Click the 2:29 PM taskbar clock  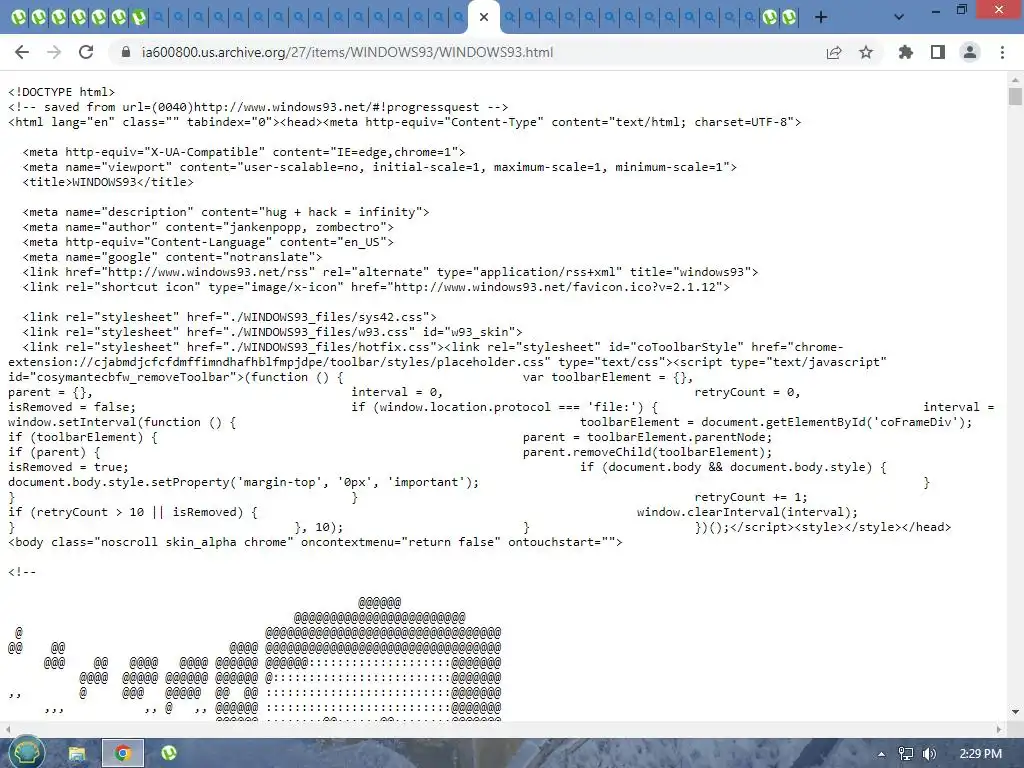[x=981, y=754]
